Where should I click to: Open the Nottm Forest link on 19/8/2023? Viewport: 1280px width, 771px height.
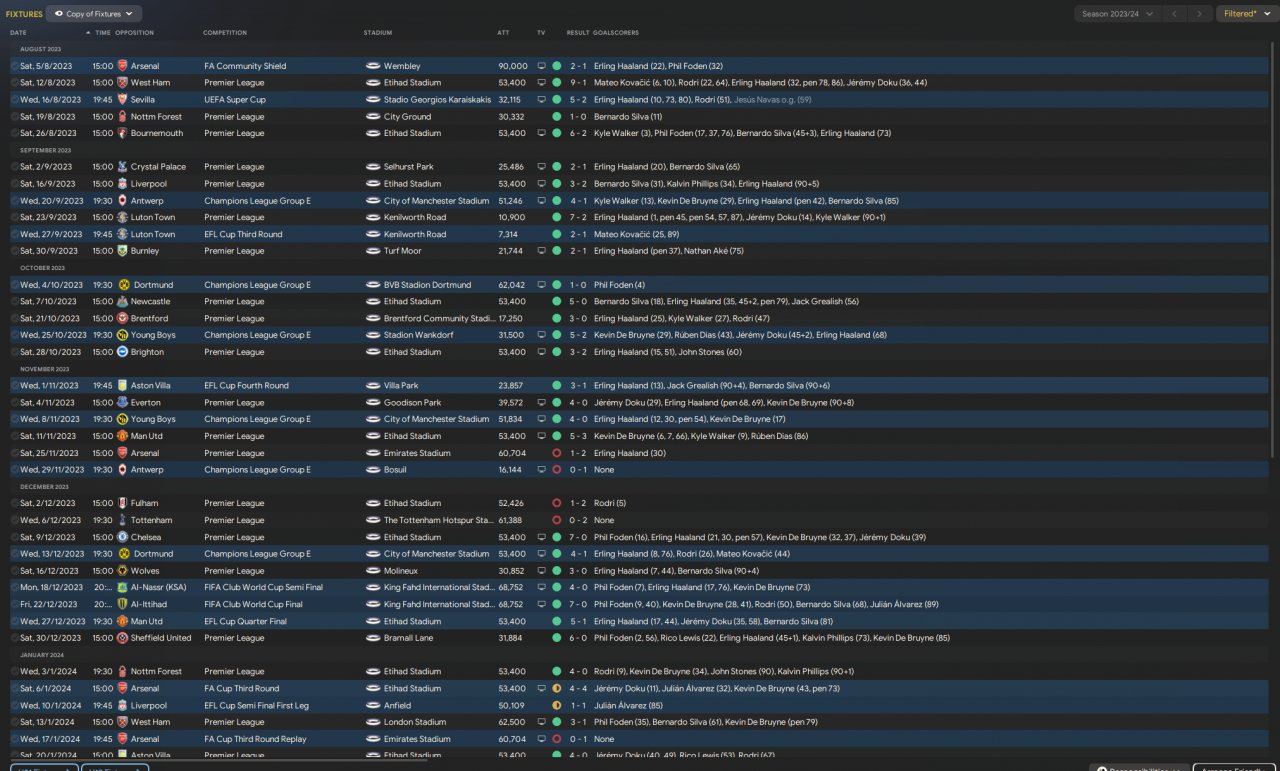click(156, 117)
